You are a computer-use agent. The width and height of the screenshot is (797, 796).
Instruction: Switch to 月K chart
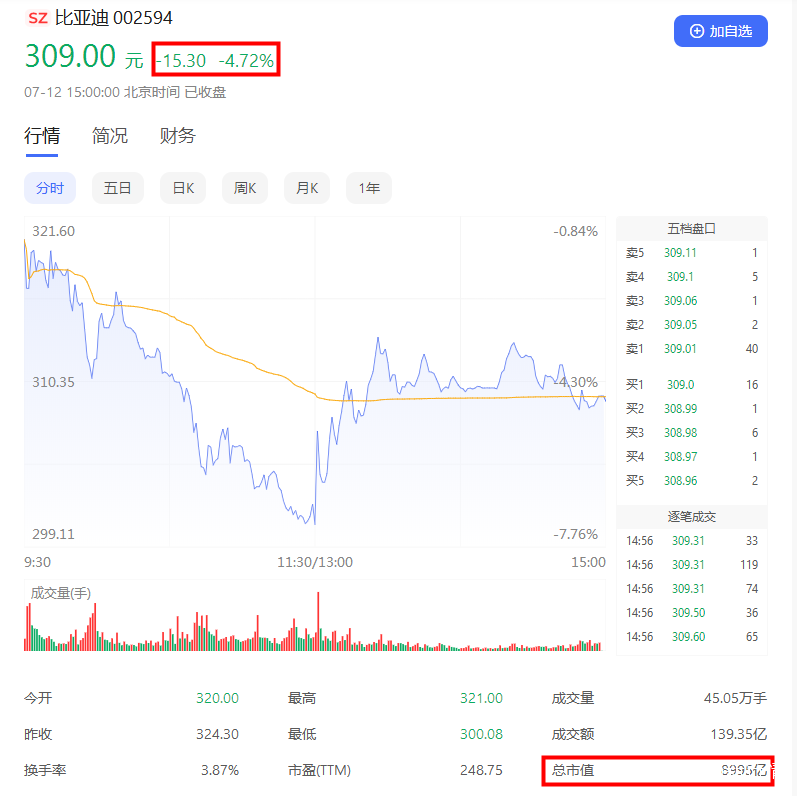[x=306, y=188]
